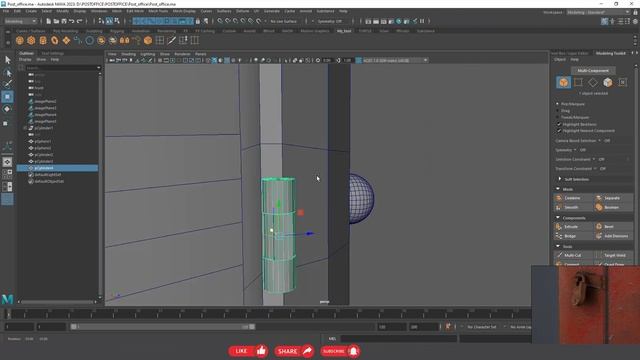
Task: Click the blue circle shelf icon
Action: [89, 40]
